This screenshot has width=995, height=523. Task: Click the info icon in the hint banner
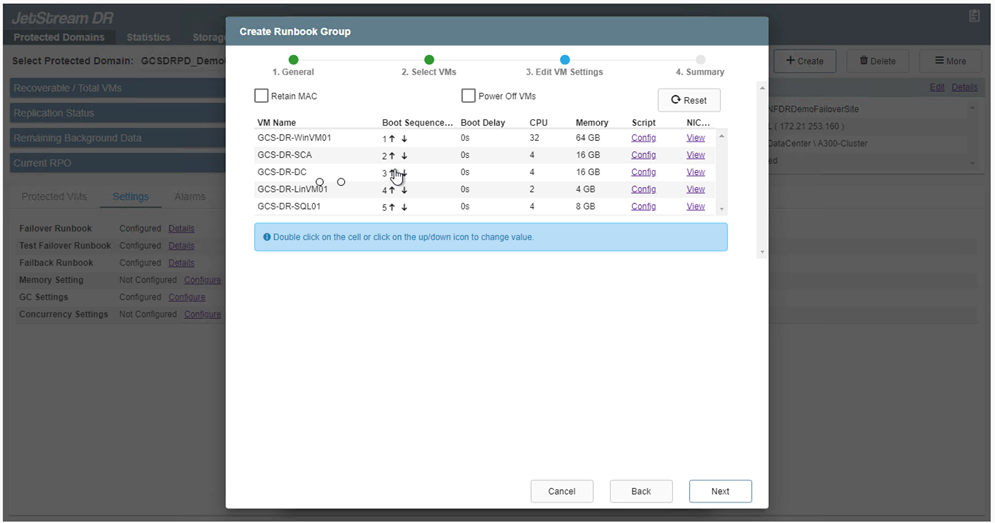tap(267, 237)
